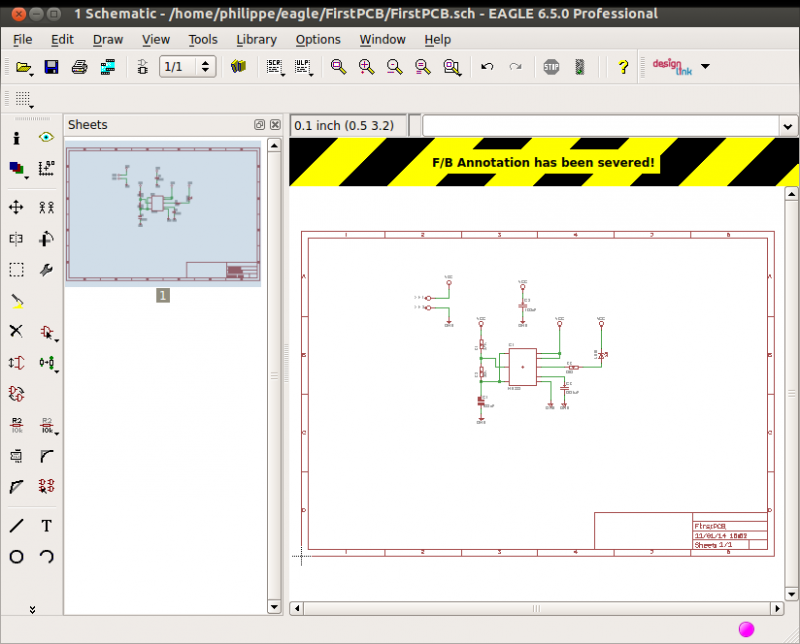Image resolution: width=800 pixels, height=644 pixels.
Task: Click the designlink logo button
Action: click(x=672, y=67)
